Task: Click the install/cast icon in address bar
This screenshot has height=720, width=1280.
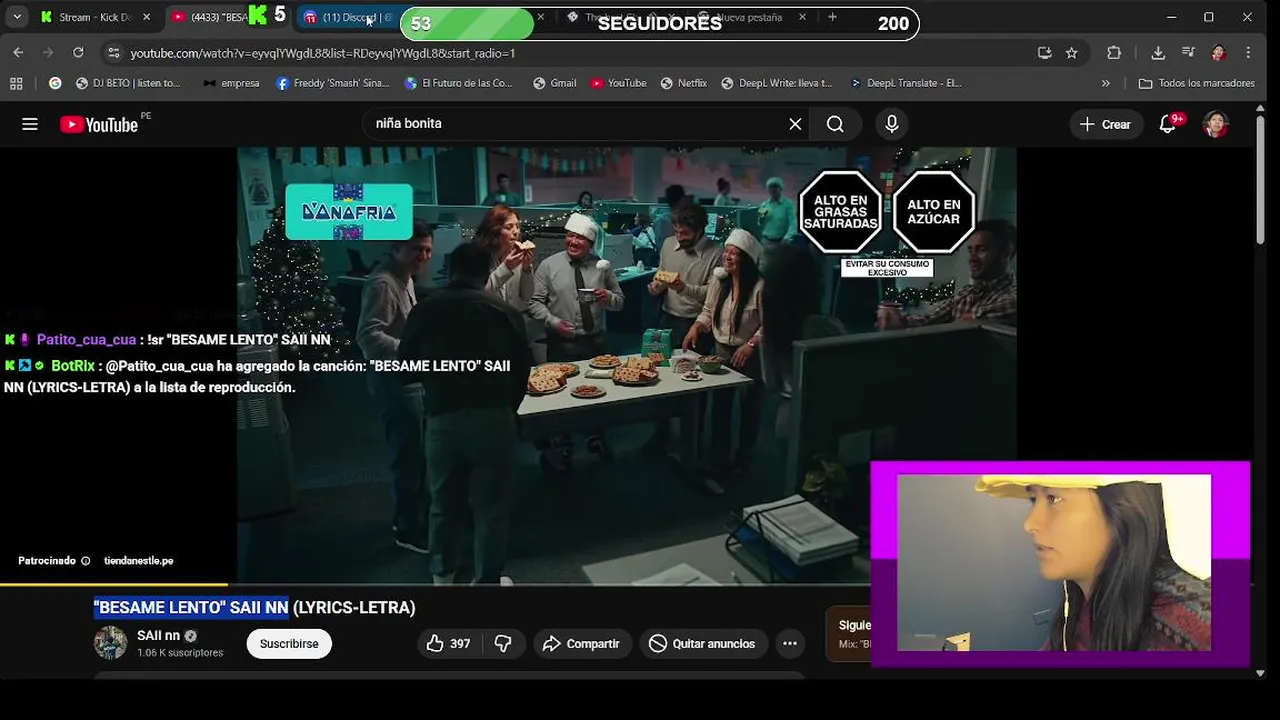Action: [1044, 53]
